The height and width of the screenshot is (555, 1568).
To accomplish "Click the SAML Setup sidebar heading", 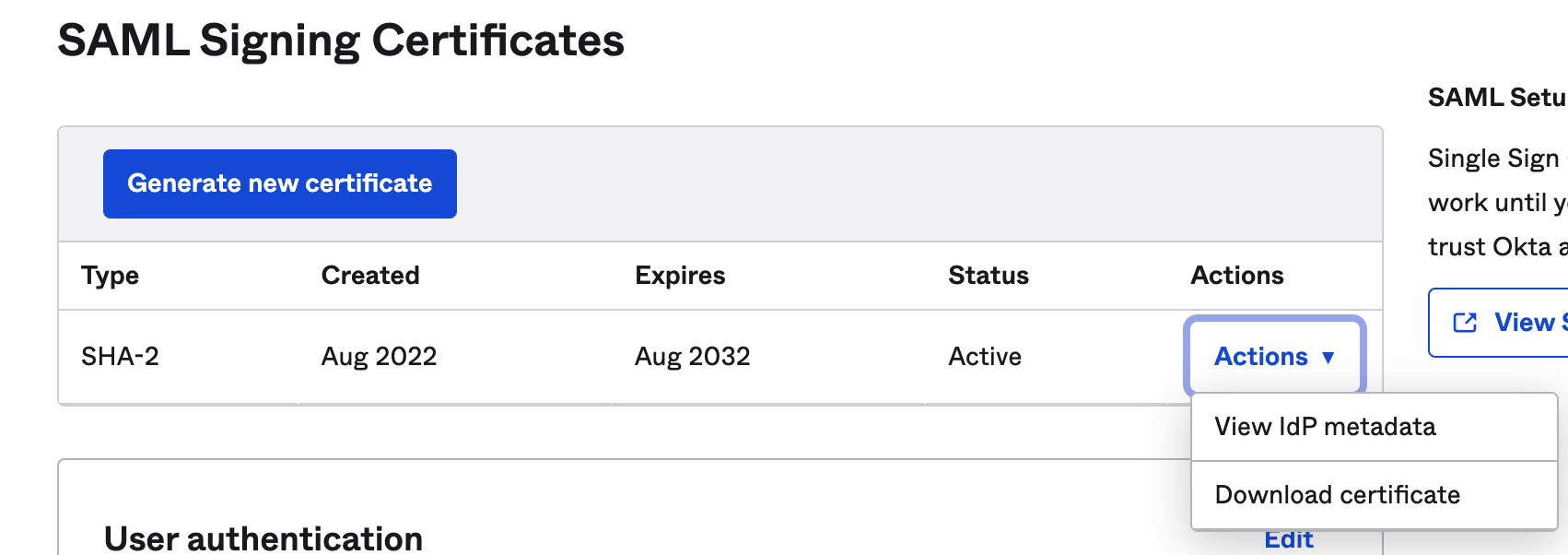I will tap(1497, 98).
